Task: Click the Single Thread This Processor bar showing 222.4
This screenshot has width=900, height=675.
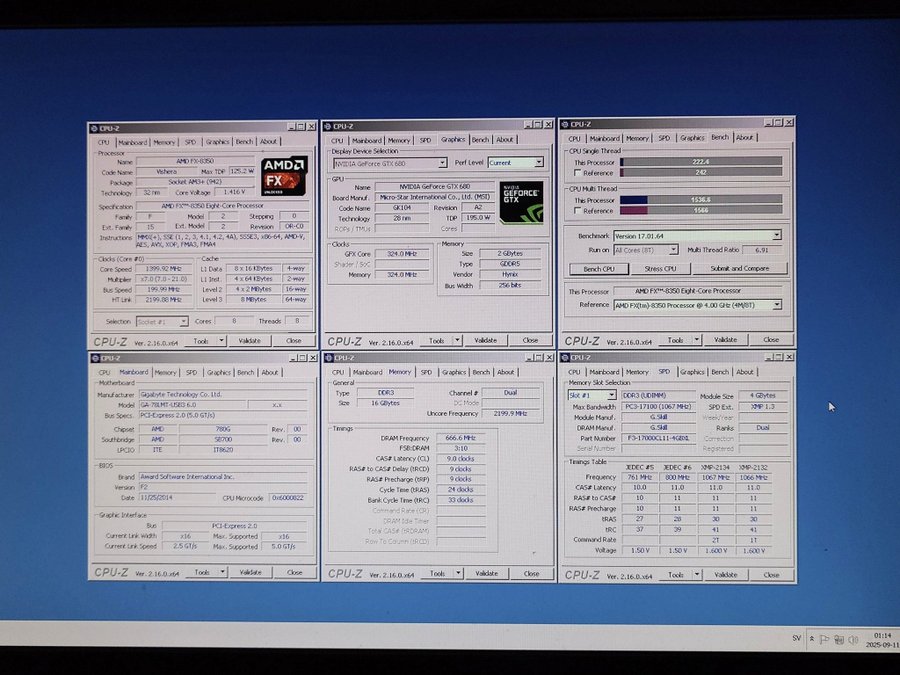Action: [x=701, y=162]
